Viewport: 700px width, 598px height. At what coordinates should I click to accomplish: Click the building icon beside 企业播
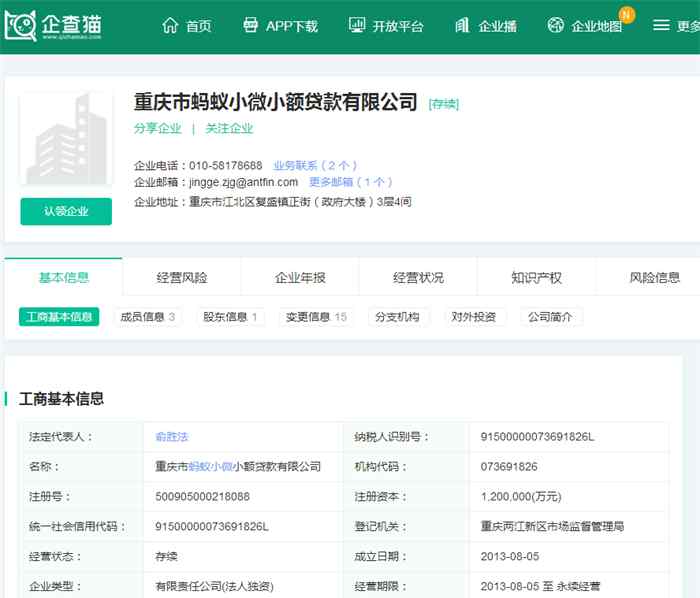[462, 25]
